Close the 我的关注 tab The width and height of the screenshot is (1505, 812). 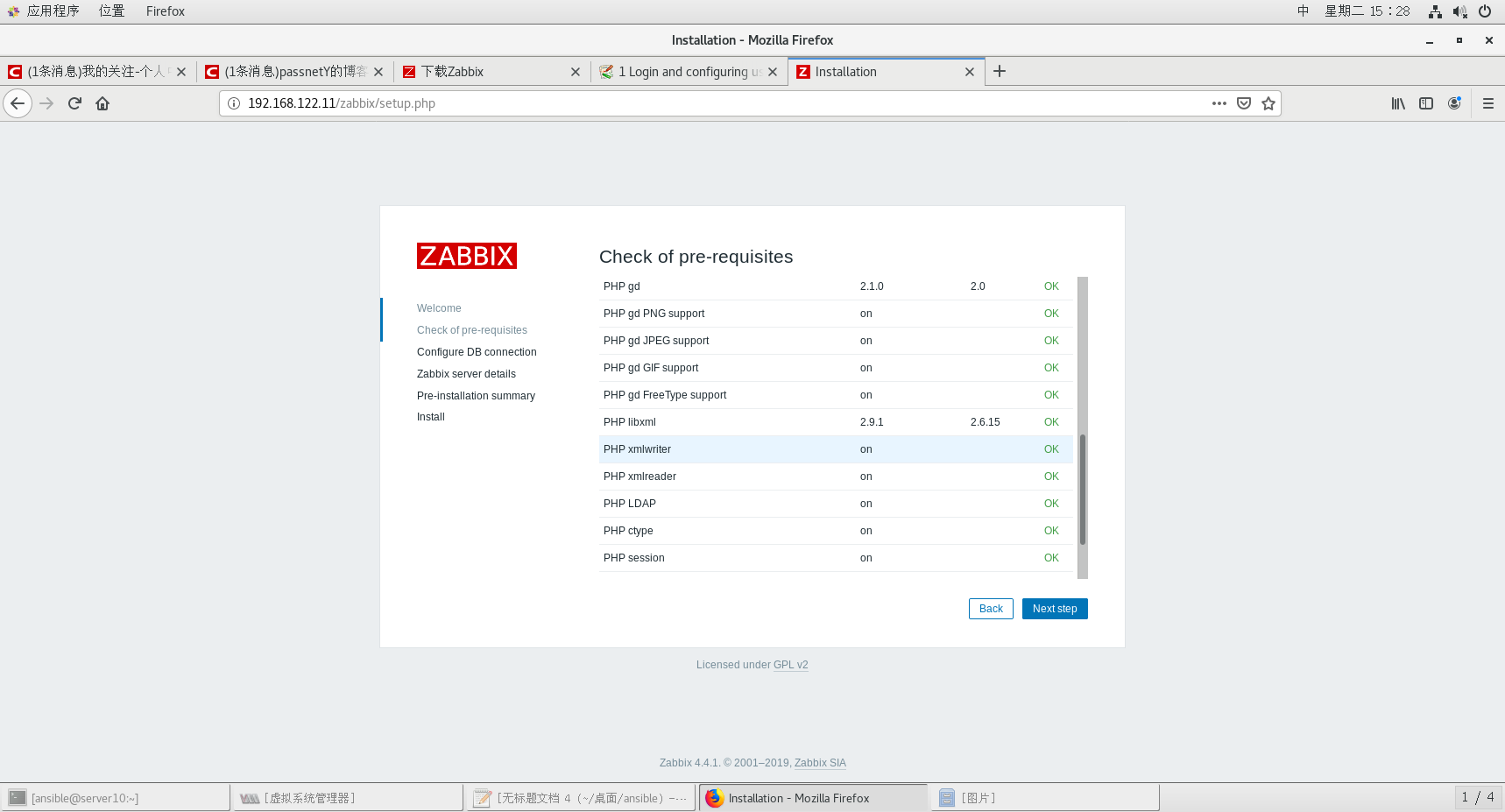point(181,72)
